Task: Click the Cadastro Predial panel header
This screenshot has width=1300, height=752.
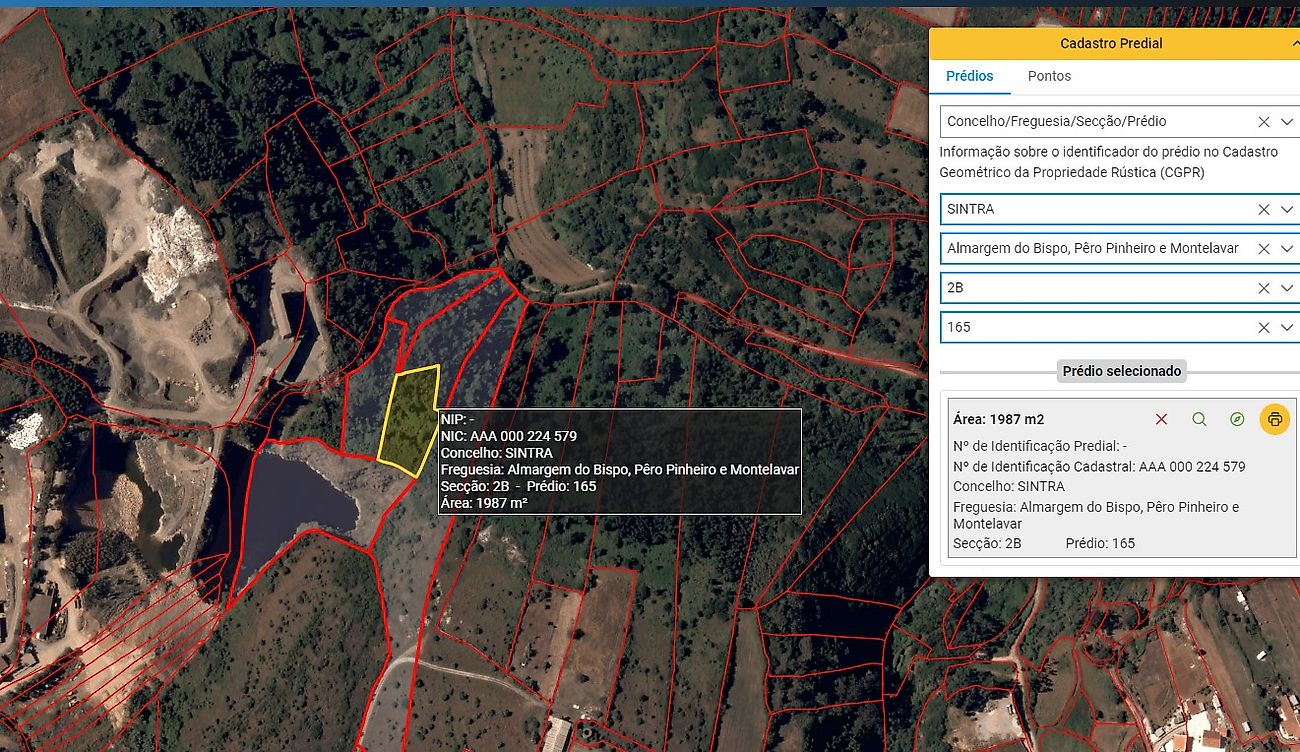Action: click(1110, 44)
